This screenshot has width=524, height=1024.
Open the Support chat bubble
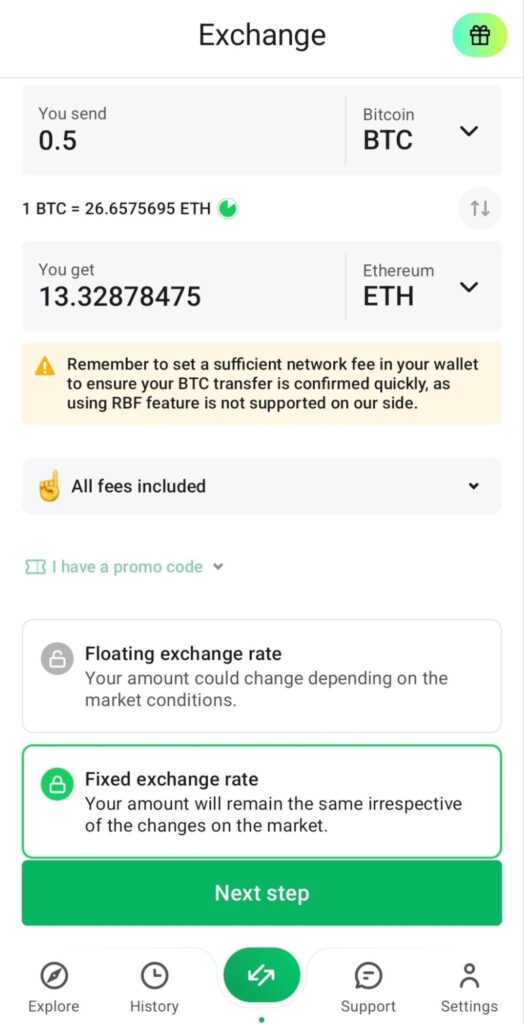[x=368, y=987]
